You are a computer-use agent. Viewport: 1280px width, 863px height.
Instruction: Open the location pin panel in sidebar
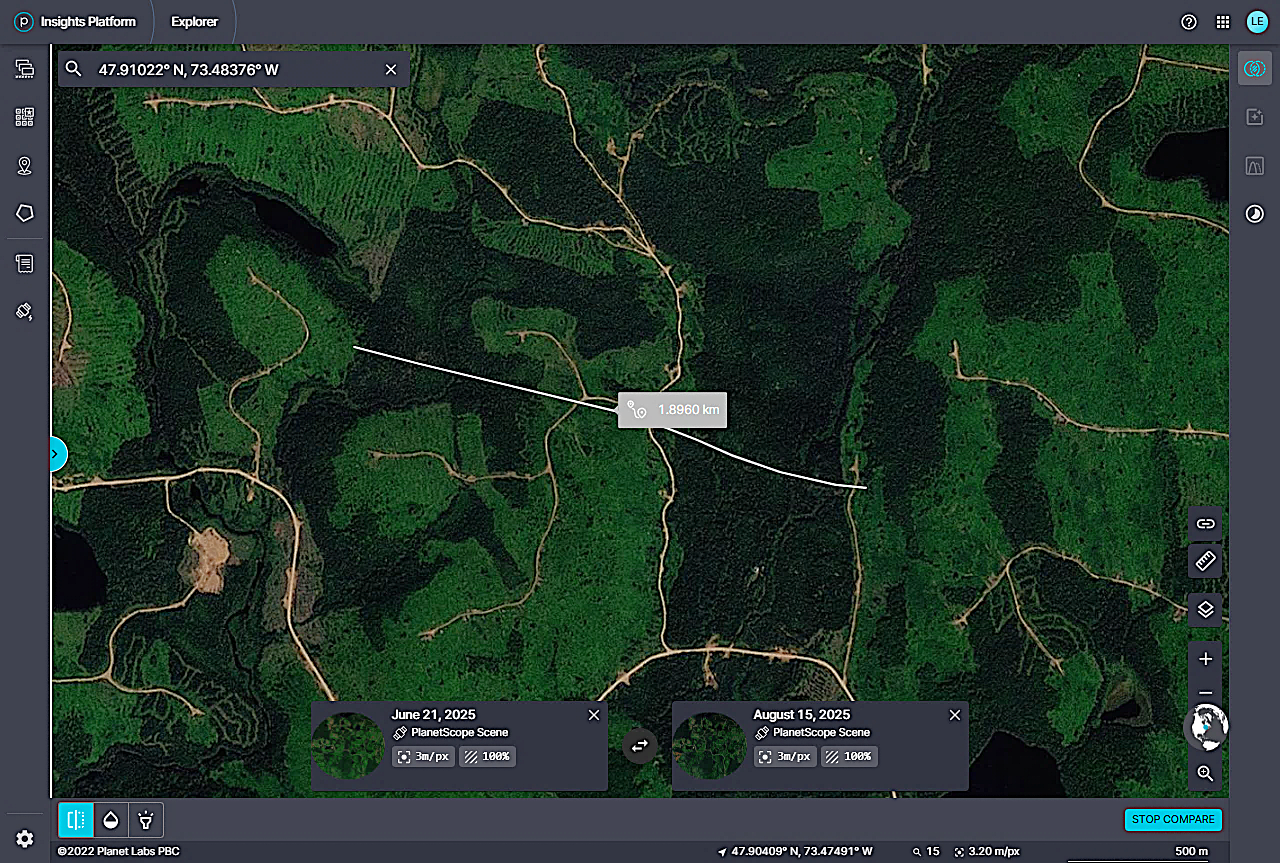pyautogui.click(x=25, y=166)
